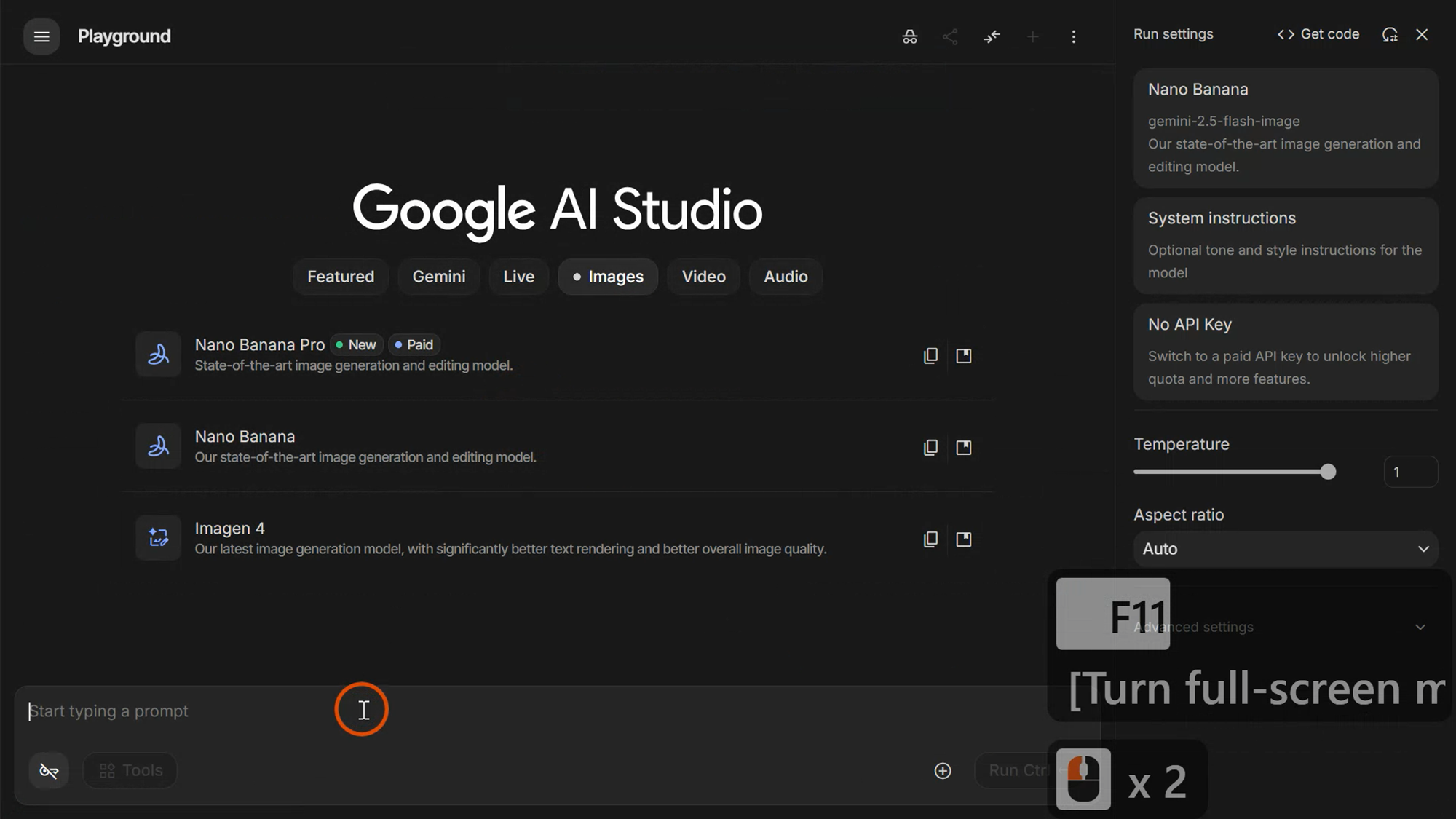Viewport: 1456px width, 819px height.
Task: Click the share icon in header
Action: tap(950, 36)
